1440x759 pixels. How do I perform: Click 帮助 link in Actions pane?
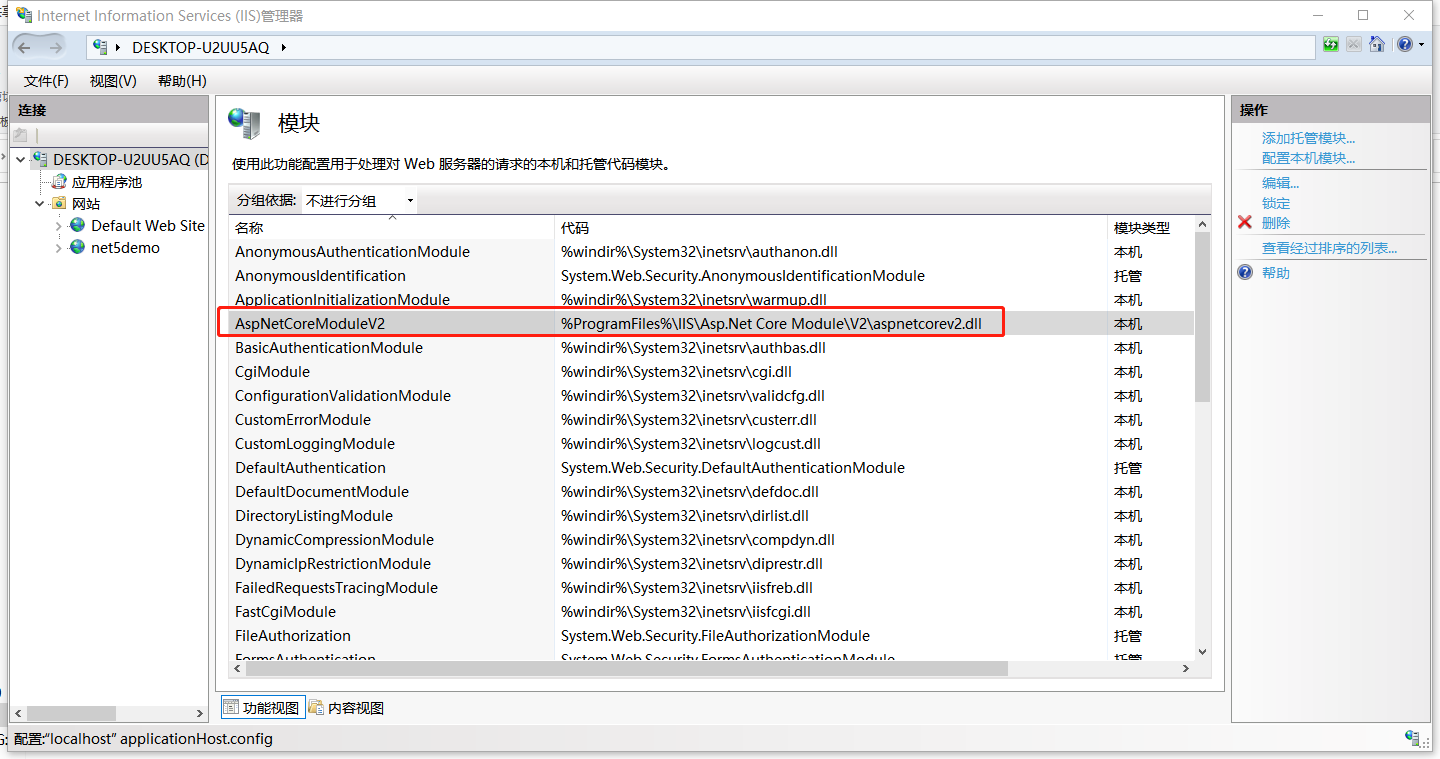click(x=1276, y=273)
